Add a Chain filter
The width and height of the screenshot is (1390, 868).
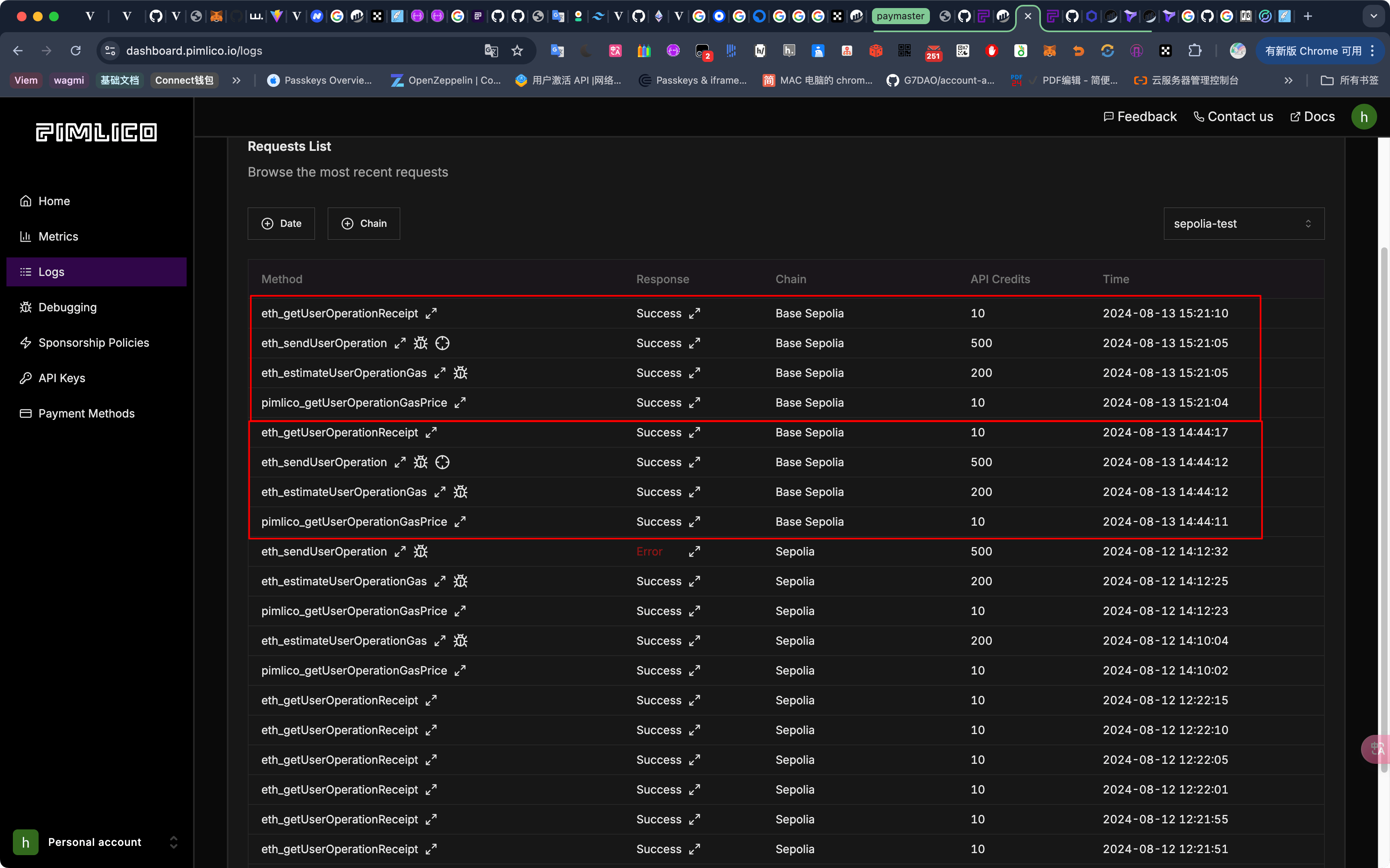point(364,223)
